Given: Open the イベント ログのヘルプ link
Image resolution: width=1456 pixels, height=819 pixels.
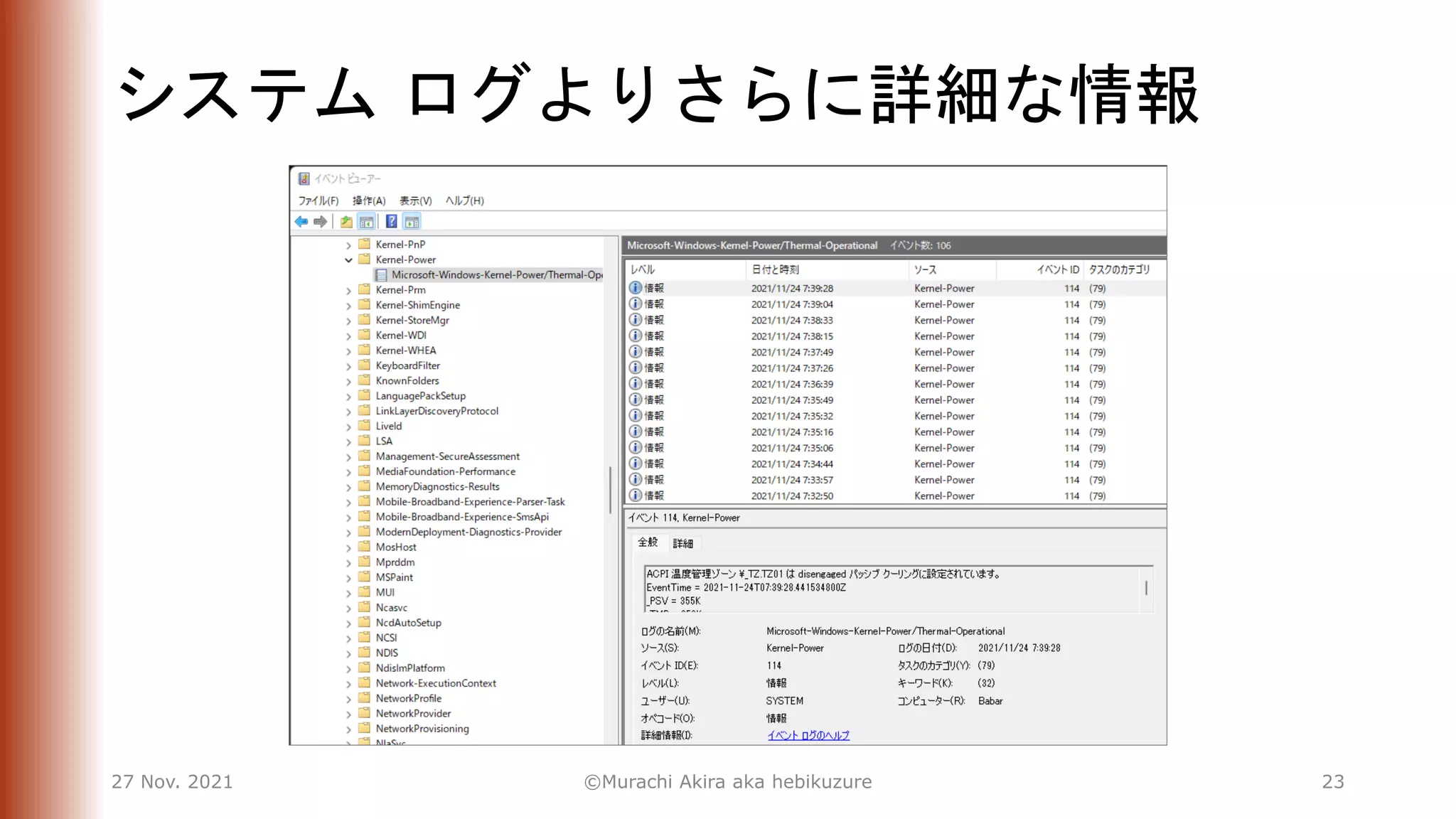Looking at the screenshot, I should [x=808, y=735].
